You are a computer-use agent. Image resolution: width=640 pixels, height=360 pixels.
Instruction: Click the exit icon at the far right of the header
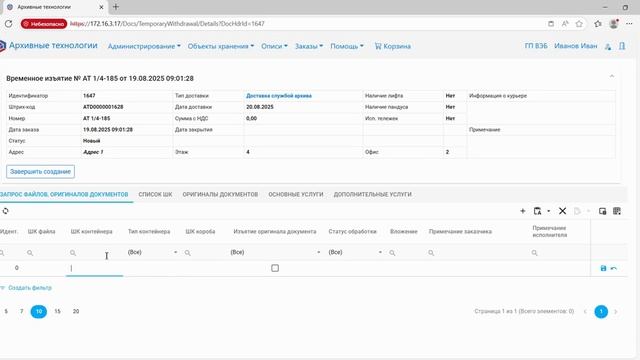coord(622,46)
